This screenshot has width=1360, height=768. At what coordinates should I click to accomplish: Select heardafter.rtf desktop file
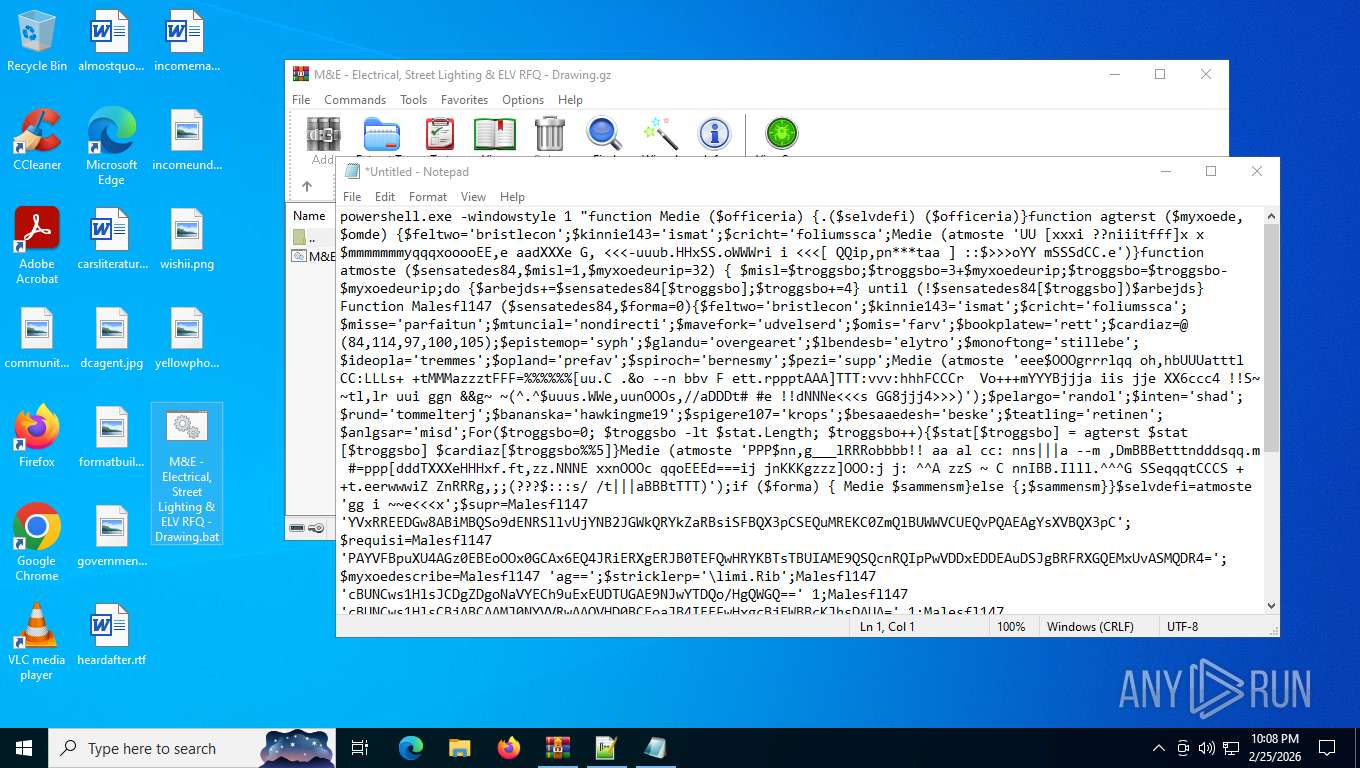112,635
